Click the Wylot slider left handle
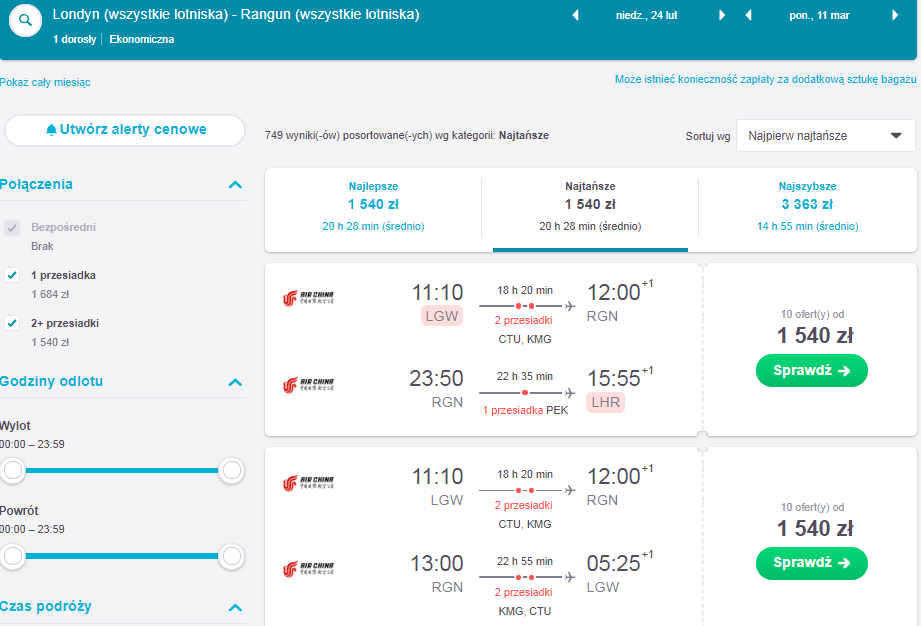The image size is (921, 626). (12, 470)
